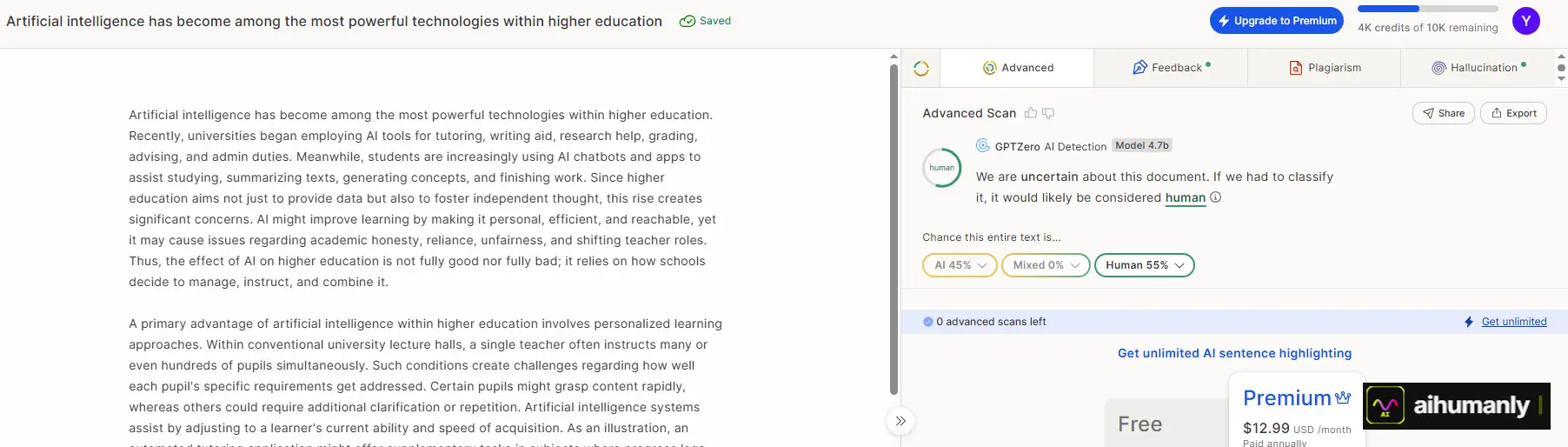Click the underlined 'human' classification word
1568x447 pixels.
tap(1186, 197)
